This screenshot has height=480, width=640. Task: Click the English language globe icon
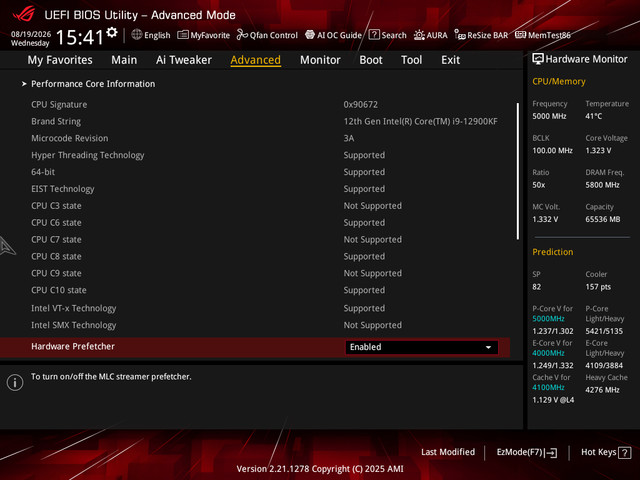click(136, 35)
